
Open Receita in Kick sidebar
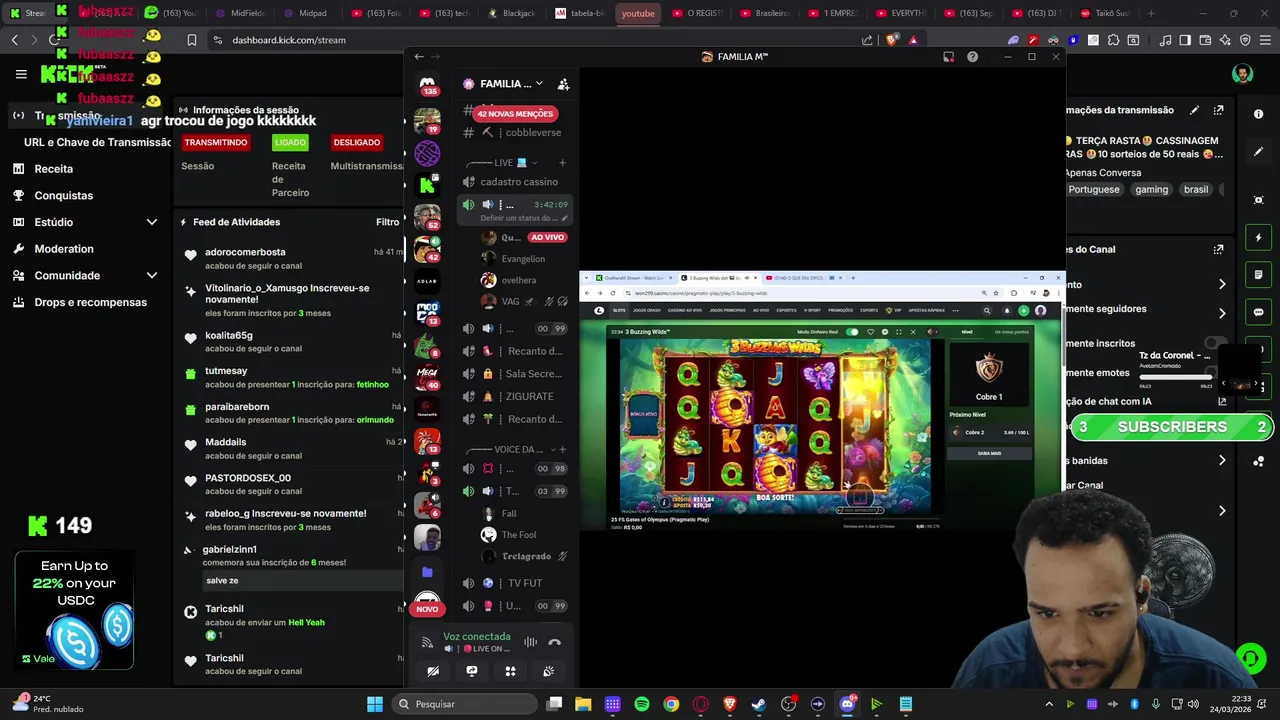pyautogui.click(x=54, y=169)
